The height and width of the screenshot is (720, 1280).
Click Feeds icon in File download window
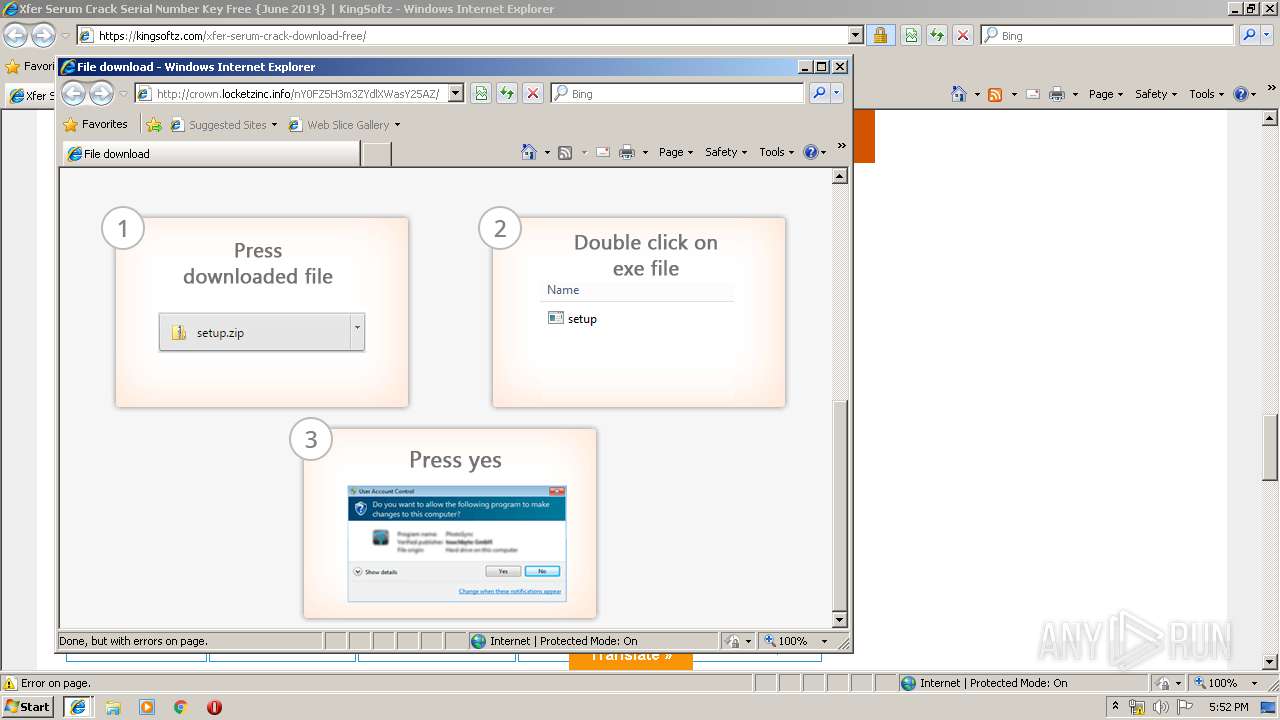[x=565, y=152]
